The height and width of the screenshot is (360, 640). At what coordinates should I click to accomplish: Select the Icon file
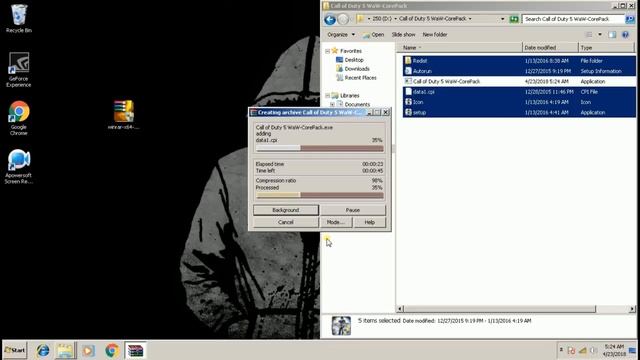(x=519, y=102)
